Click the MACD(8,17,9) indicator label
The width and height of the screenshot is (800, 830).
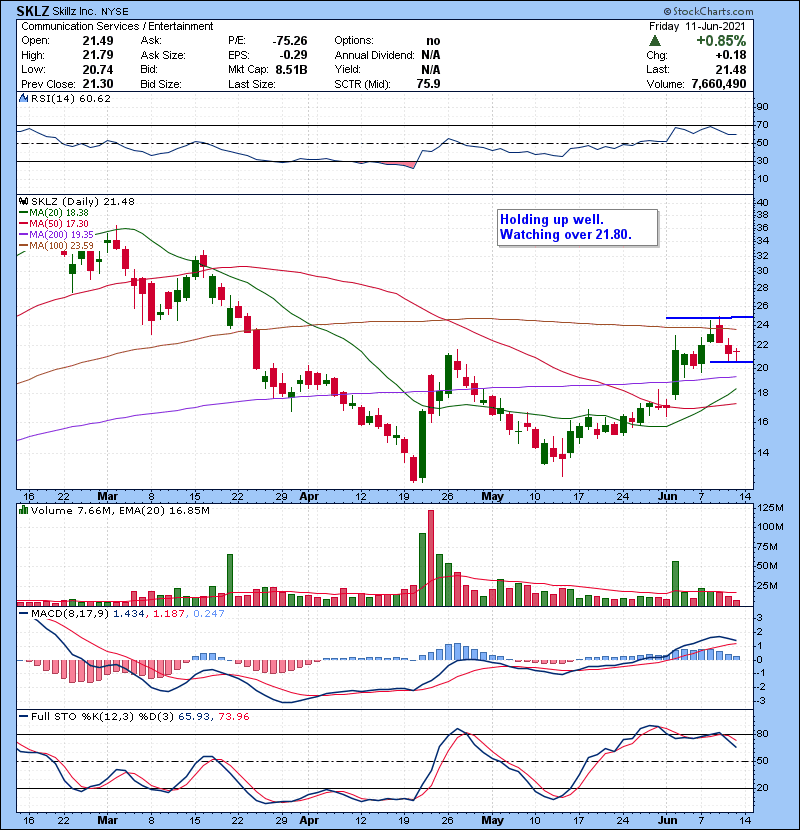tap(70, 614)
